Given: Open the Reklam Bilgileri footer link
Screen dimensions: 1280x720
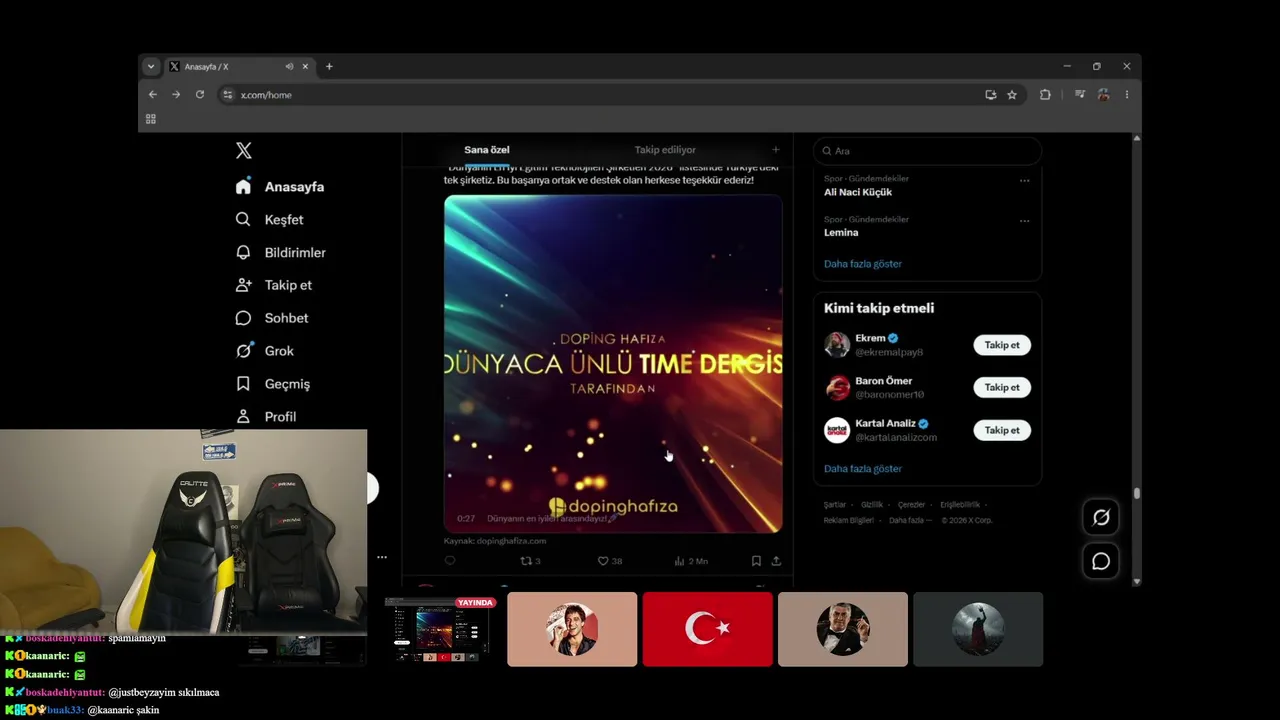Looking at the screenshot, I should tap(849, 520).
